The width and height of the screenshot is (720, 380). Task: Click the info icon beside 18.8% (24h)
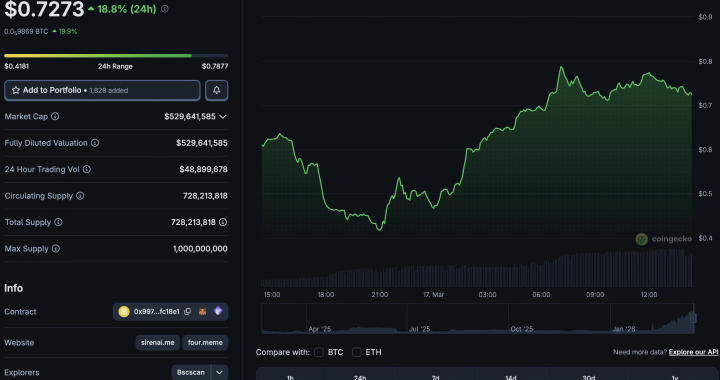coord(165,9)
